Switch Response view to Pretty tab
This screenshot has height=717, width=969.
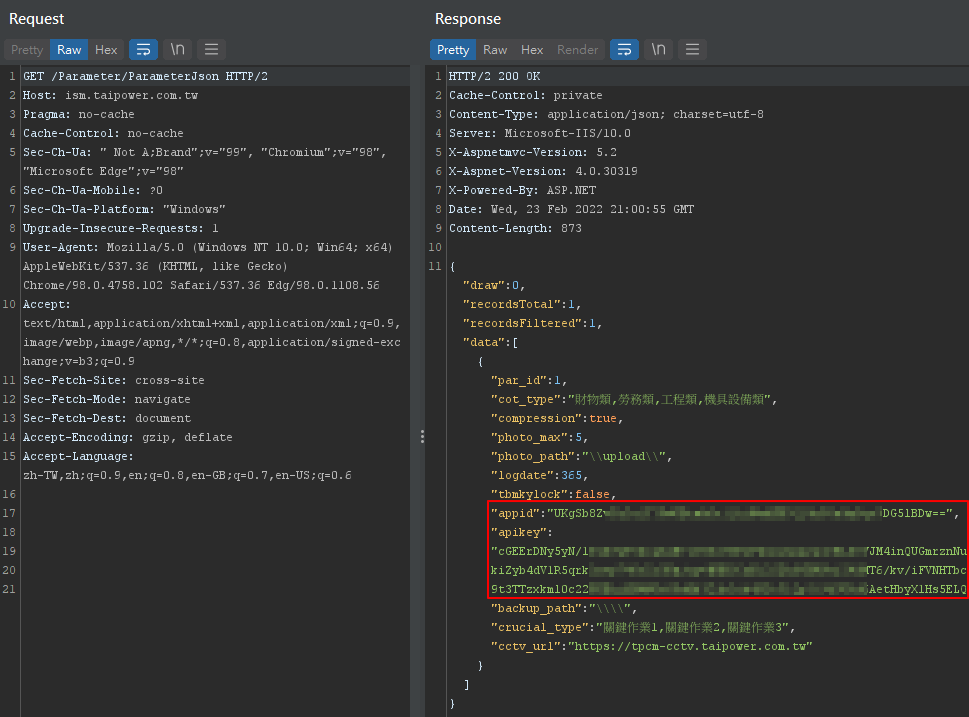[453, 49]
